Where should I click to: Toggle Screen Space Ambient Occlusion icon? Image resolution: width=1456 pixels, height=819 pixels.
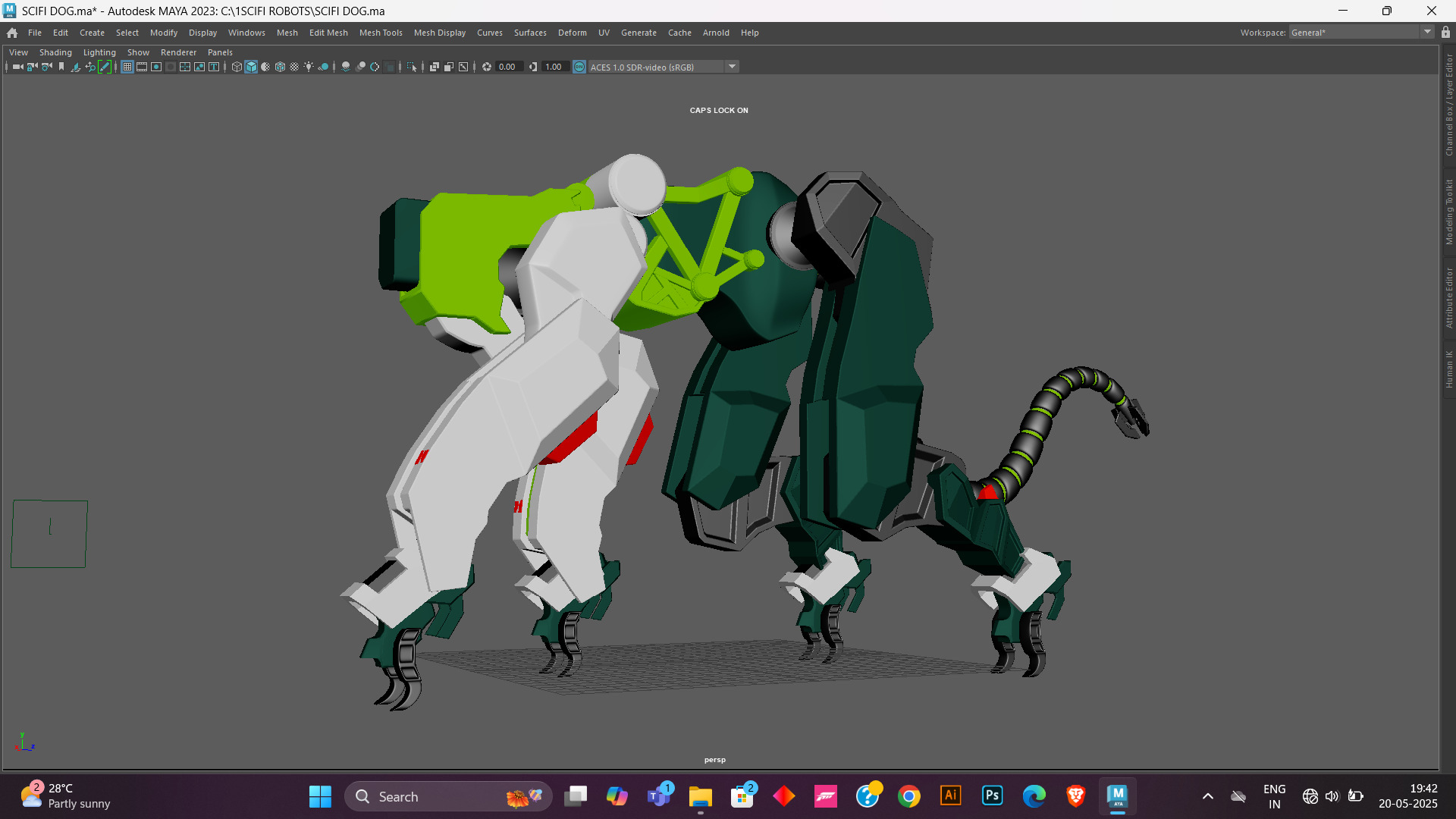(346, 67)
